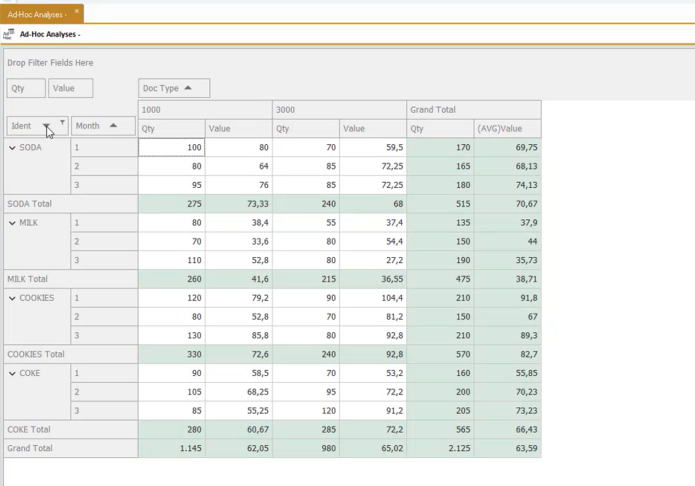695x486 pixels.
Task: Toggle sort arrow on Month field
Action: (114, 126)
